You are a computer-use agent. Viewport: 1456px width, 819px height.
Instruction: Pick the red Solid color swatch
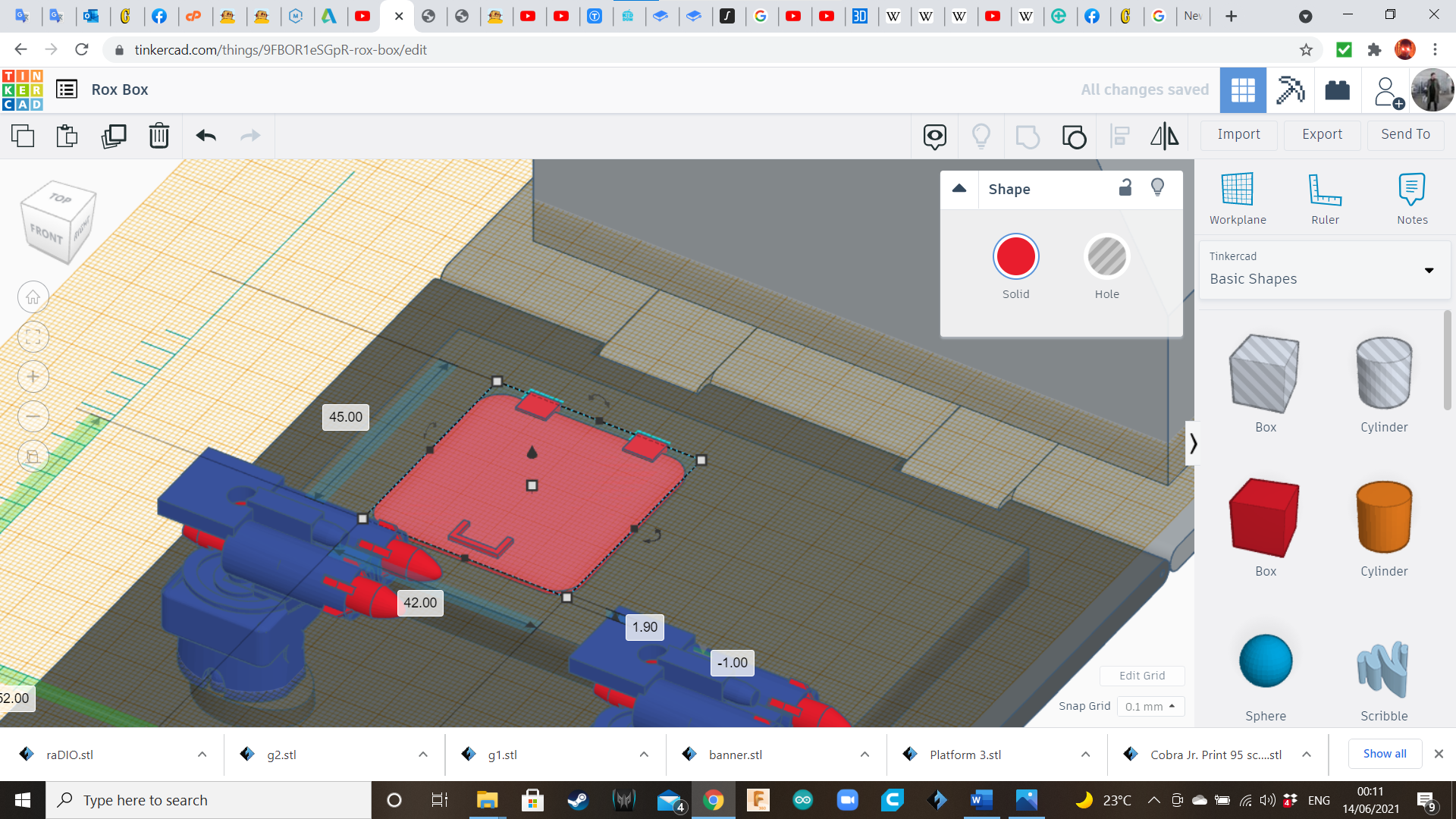1015,257
